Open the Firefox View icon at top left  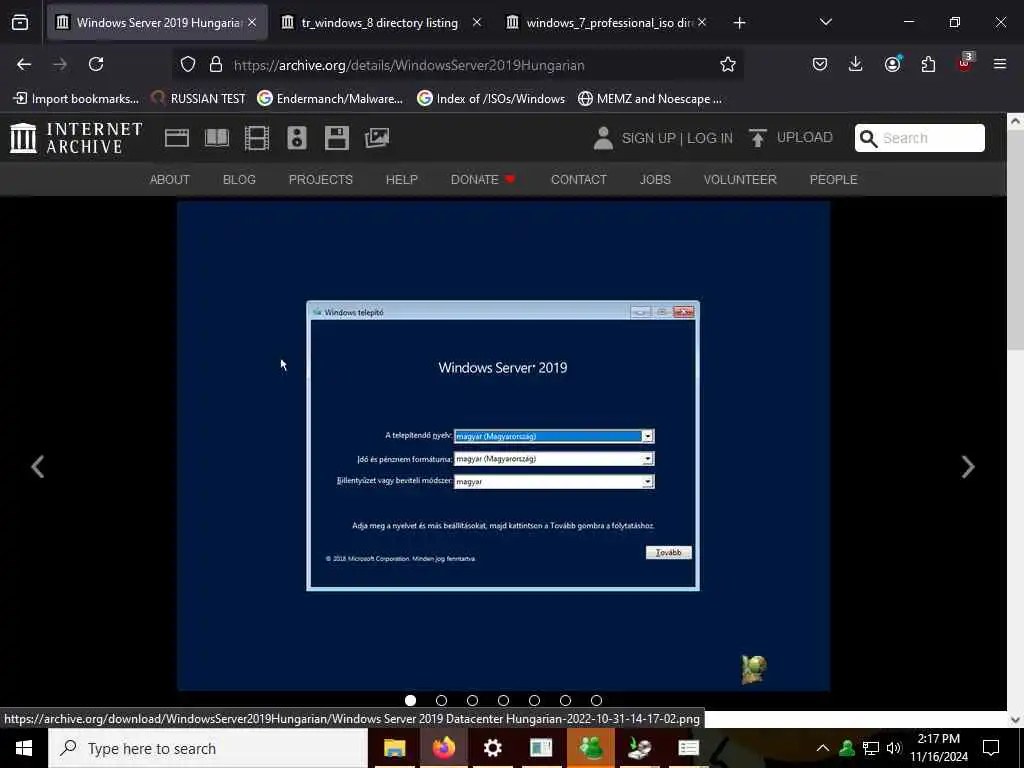(x=20, y=23)
